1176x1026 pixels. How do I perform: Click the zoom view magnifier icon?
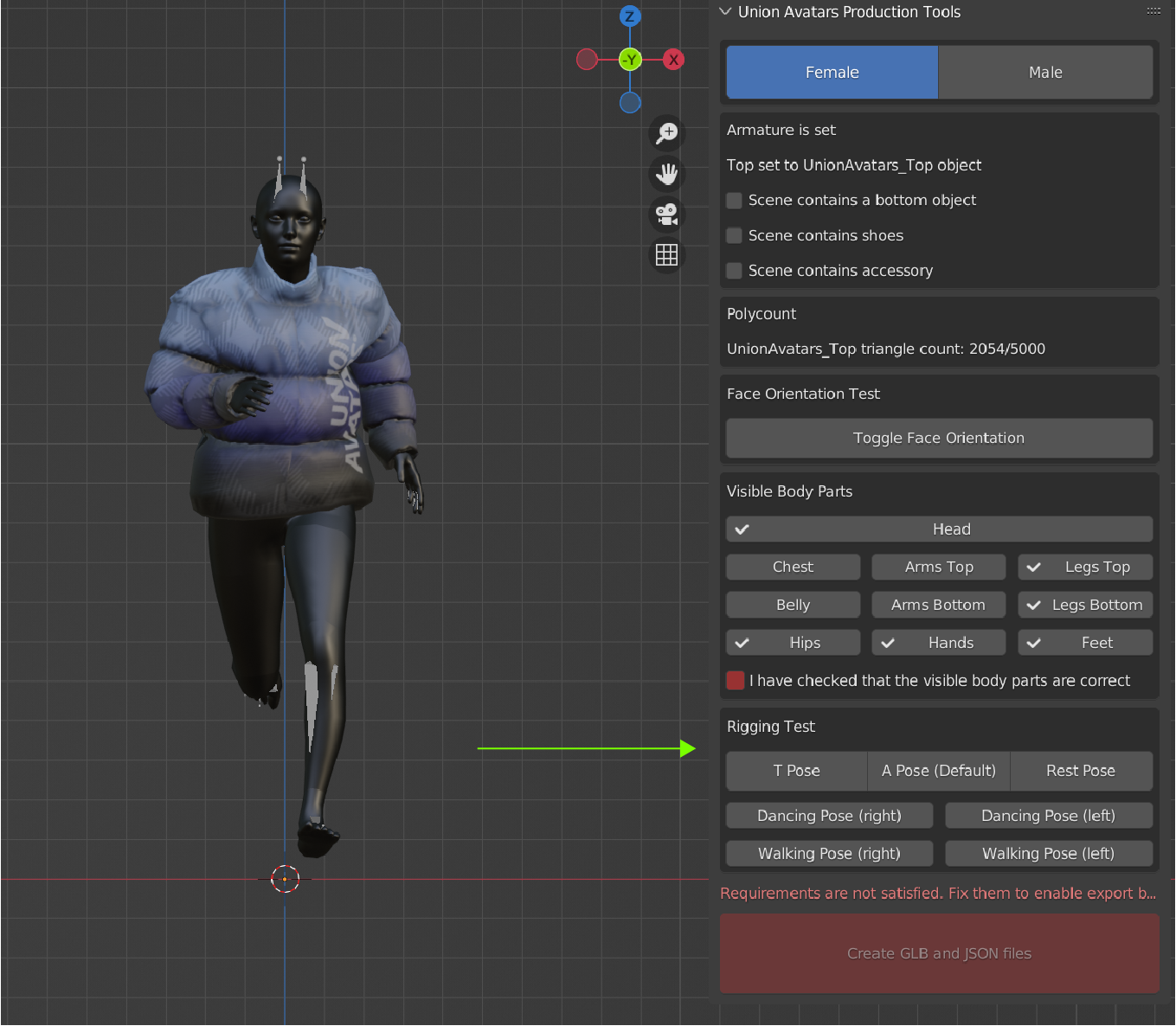667,133
